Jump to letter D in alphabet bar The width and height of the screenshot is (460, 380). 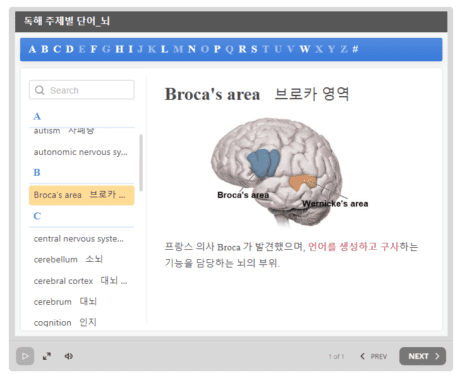[70, 49]
